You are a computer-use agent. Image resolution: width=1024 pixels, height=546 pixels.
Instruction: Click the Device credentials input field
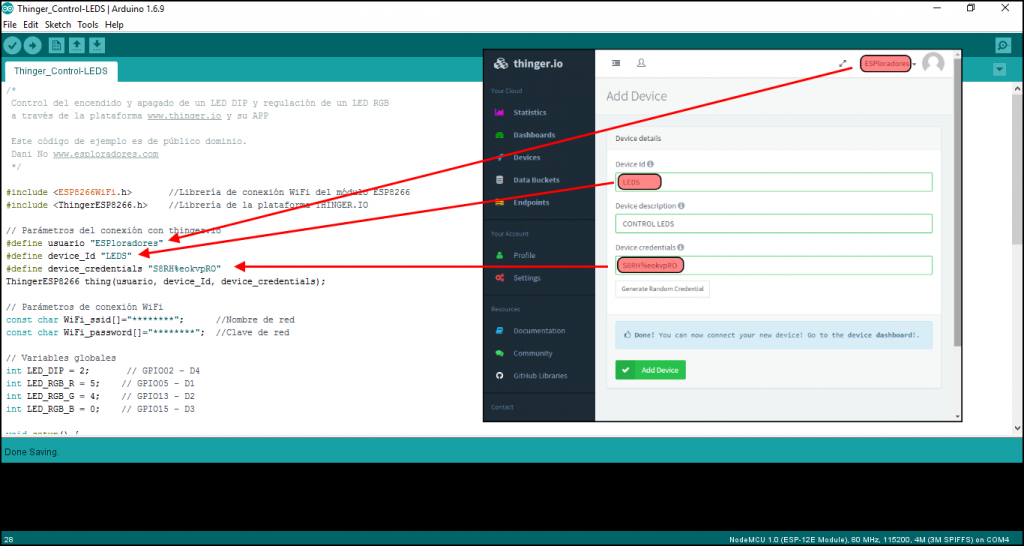pos(773,265)
